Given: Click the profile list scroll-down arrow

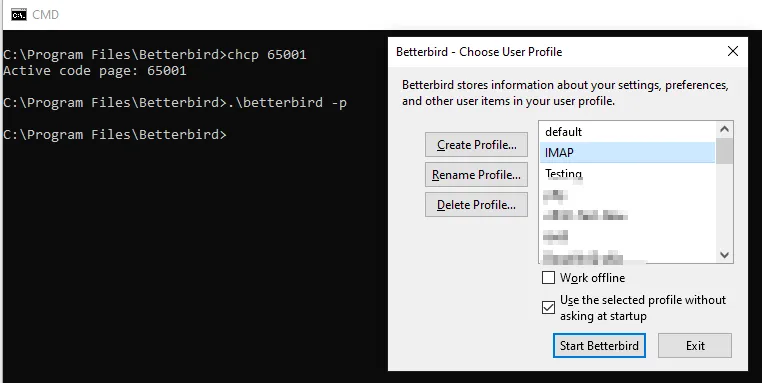Looking at the screenshot, I should pyautogui.click(x=724, y=255).
